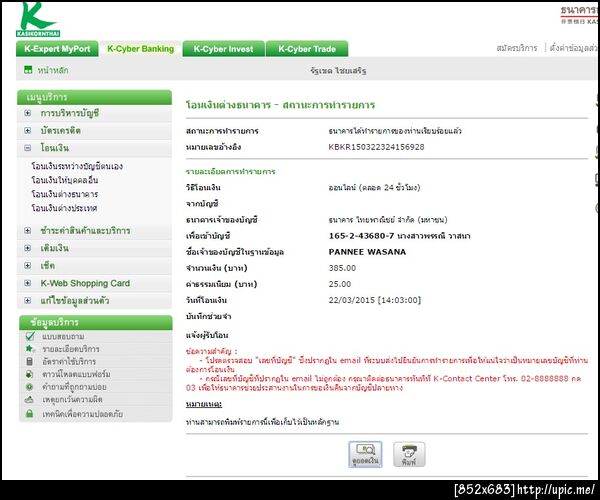This screenshot has height=500, width=600.
Task: Open the K-Expert MyPort tab
Action: coord(57,49)
